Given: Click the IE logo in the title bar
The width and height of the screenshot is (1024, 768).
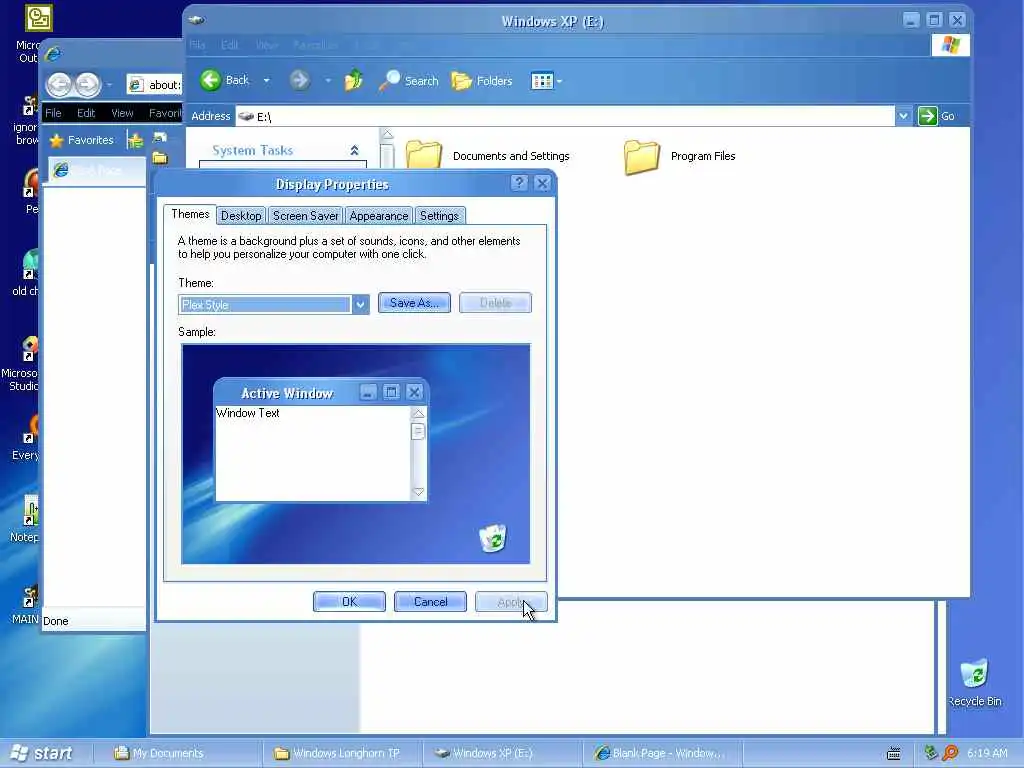Looking at the screenshot, I should tap(54, 54).
